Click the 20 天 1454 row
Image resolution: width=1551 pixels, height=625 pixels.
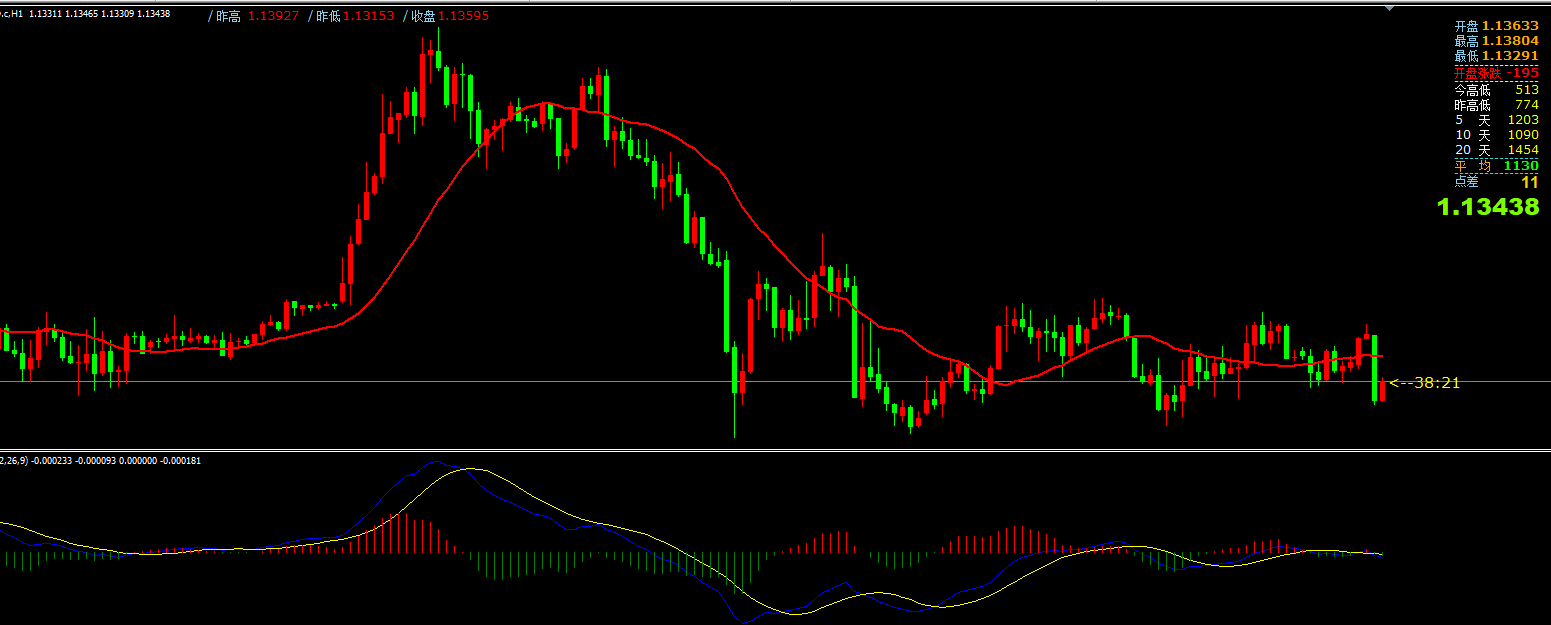[x=1496, y=150]
